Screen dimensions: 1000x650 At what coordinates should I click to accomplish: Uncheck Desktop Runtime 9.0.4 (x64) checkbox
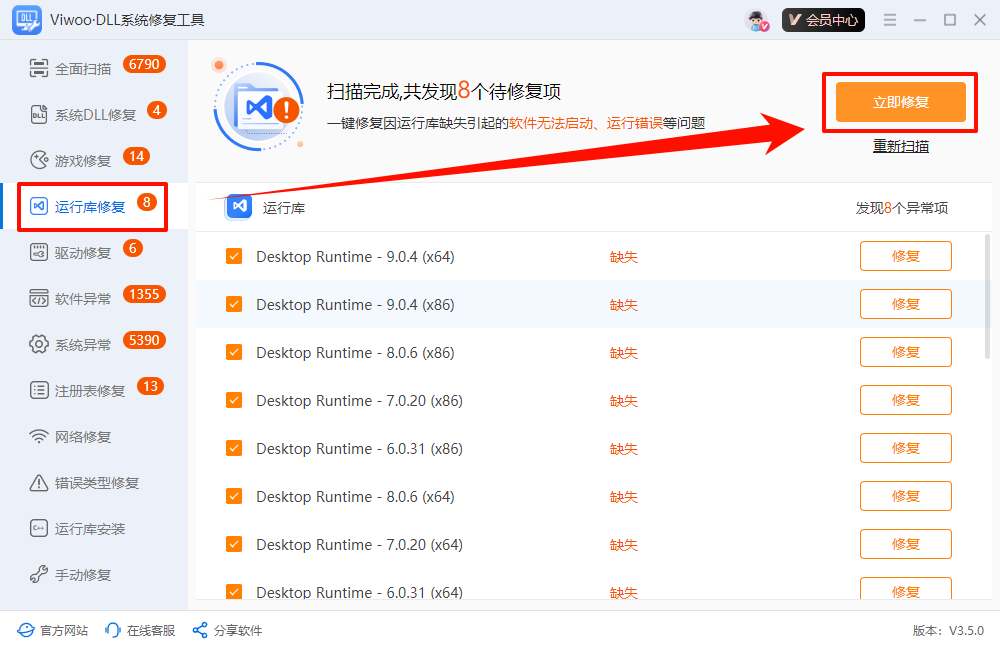coord(234,256)
